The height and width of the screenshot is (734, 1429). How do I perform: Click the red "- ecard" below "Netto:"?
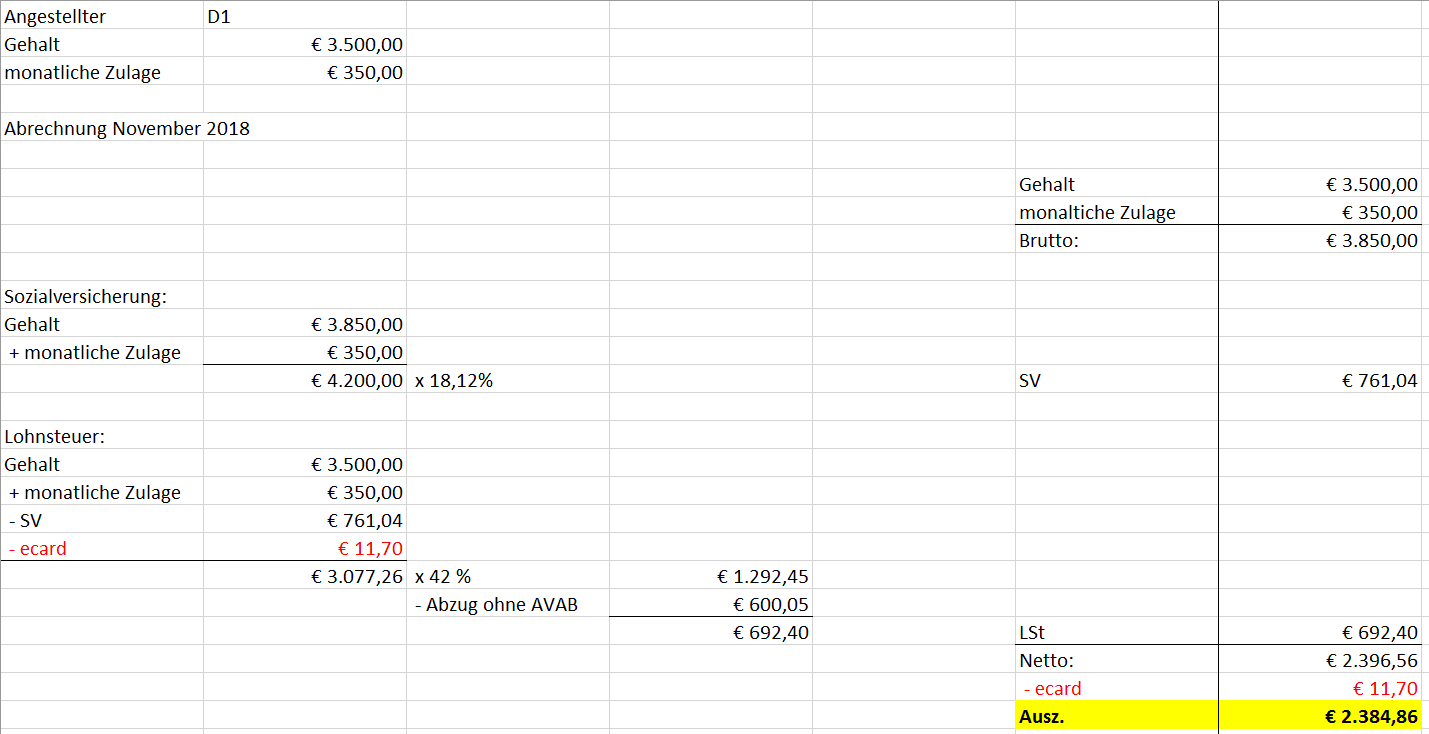(1052, 688)
